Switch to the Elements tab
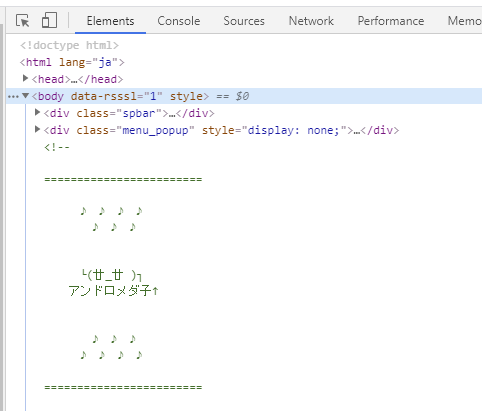This screenshot has height=411, width=482. (110, 21)
